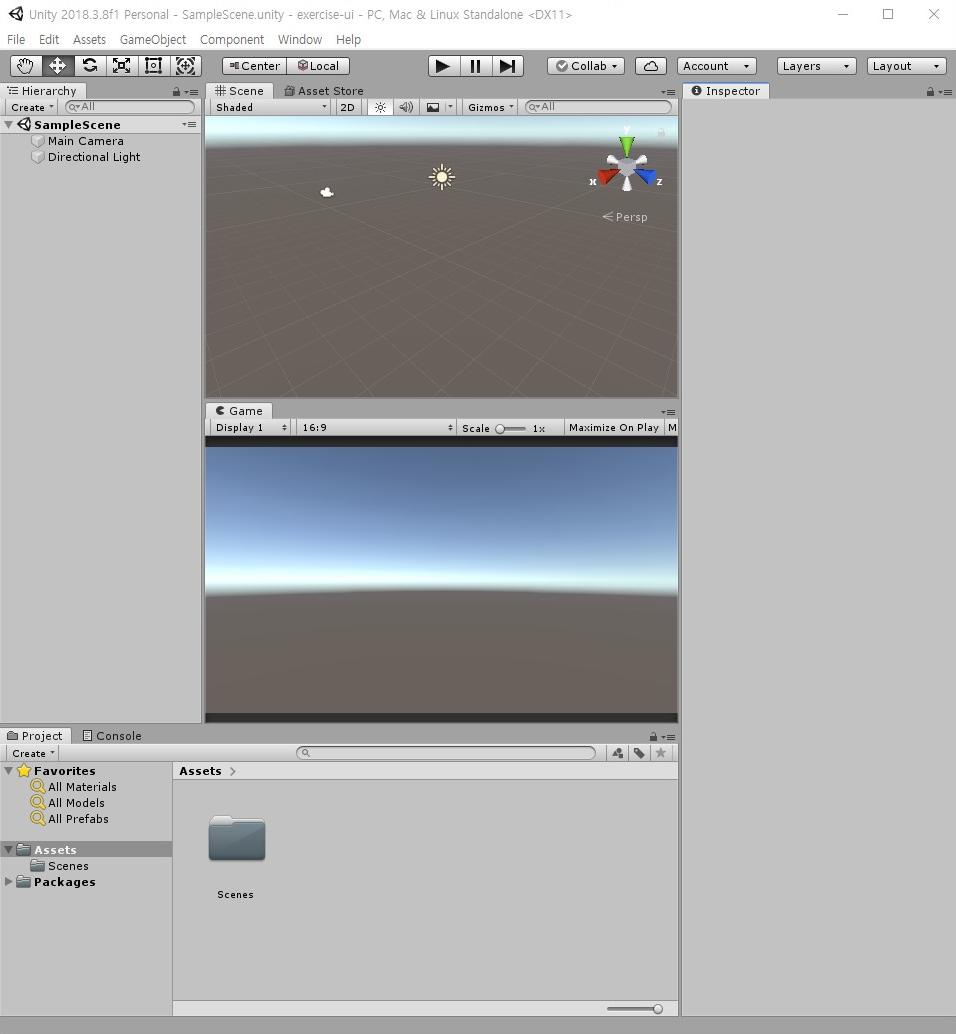Open the cloud Services button

[651, 66]
